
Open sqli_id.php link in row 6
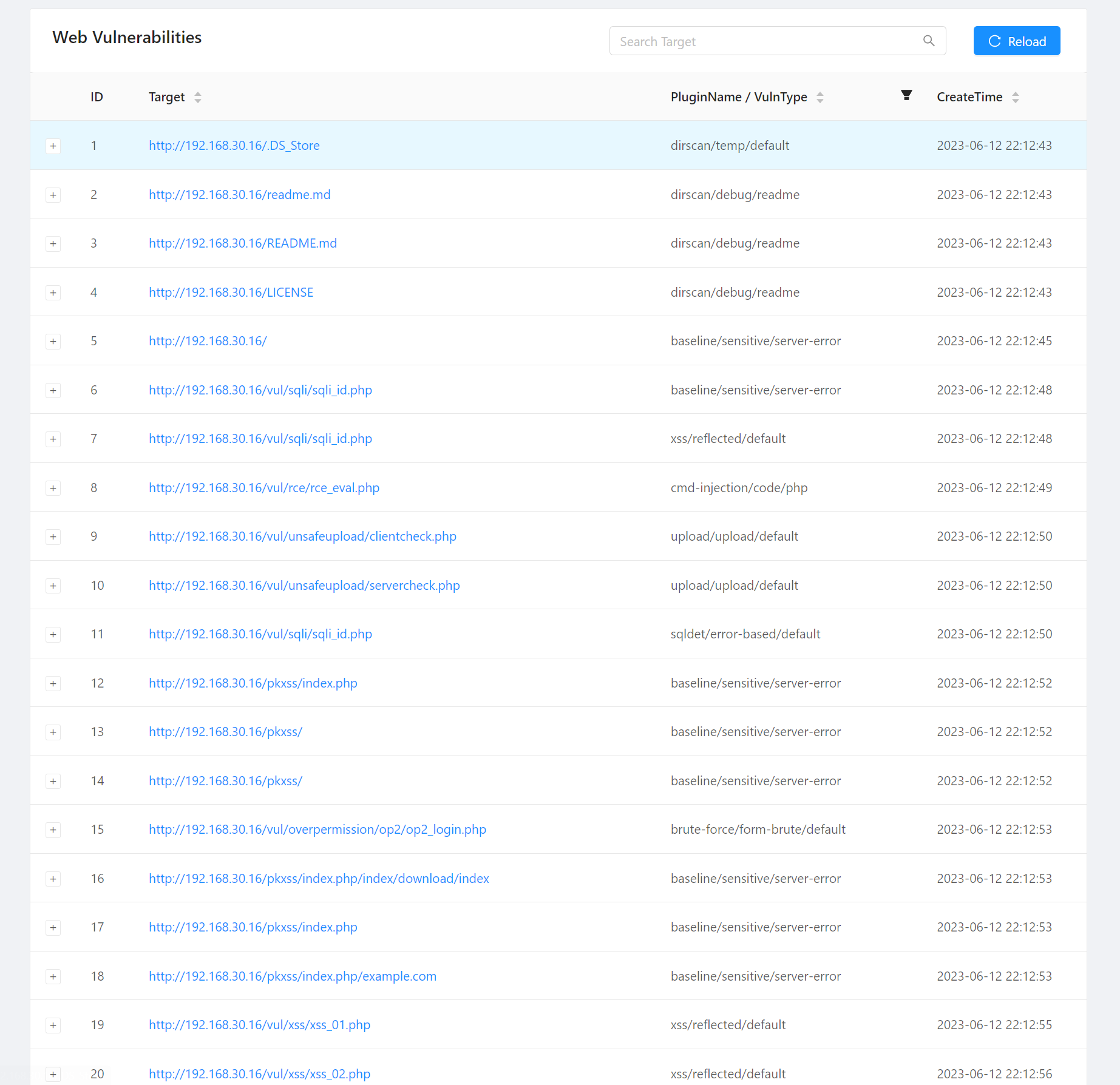click(260, 390)
